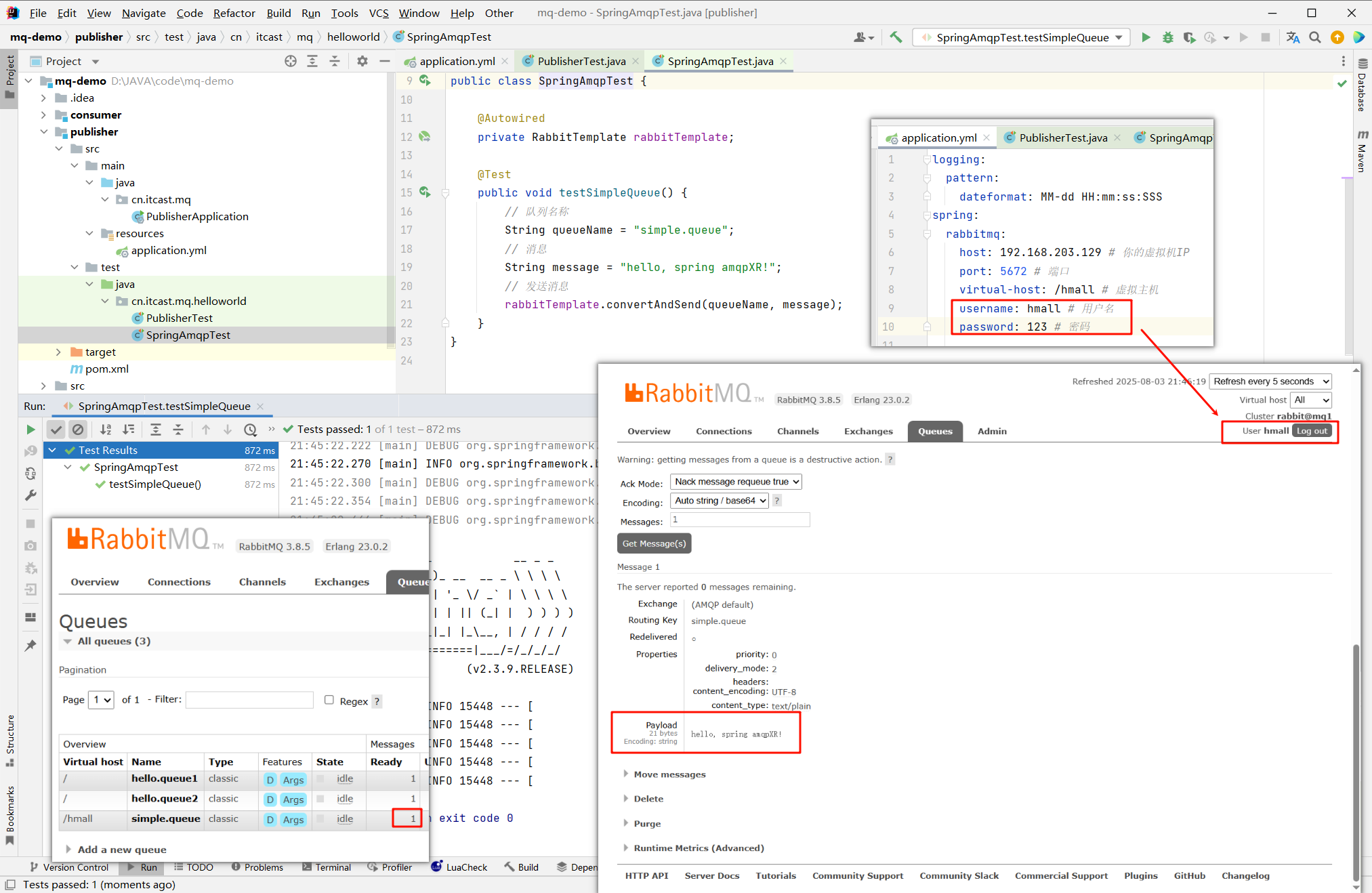1372x893 pixels.
Task: Open the Encoding dropdown
Action: pos(720,501)
